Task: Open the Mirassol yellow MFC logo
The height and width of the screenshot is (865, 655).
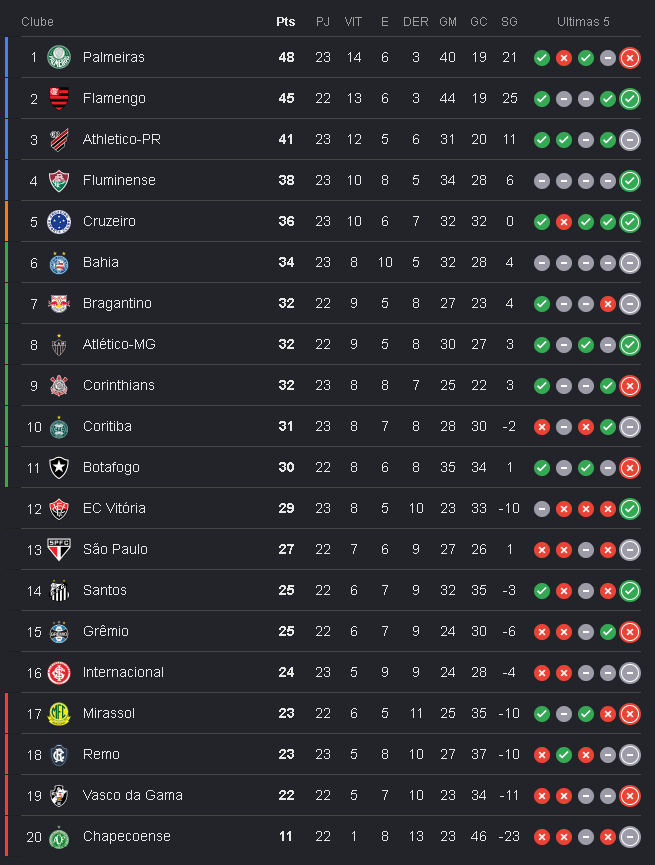Action: [x=59, y=714]
